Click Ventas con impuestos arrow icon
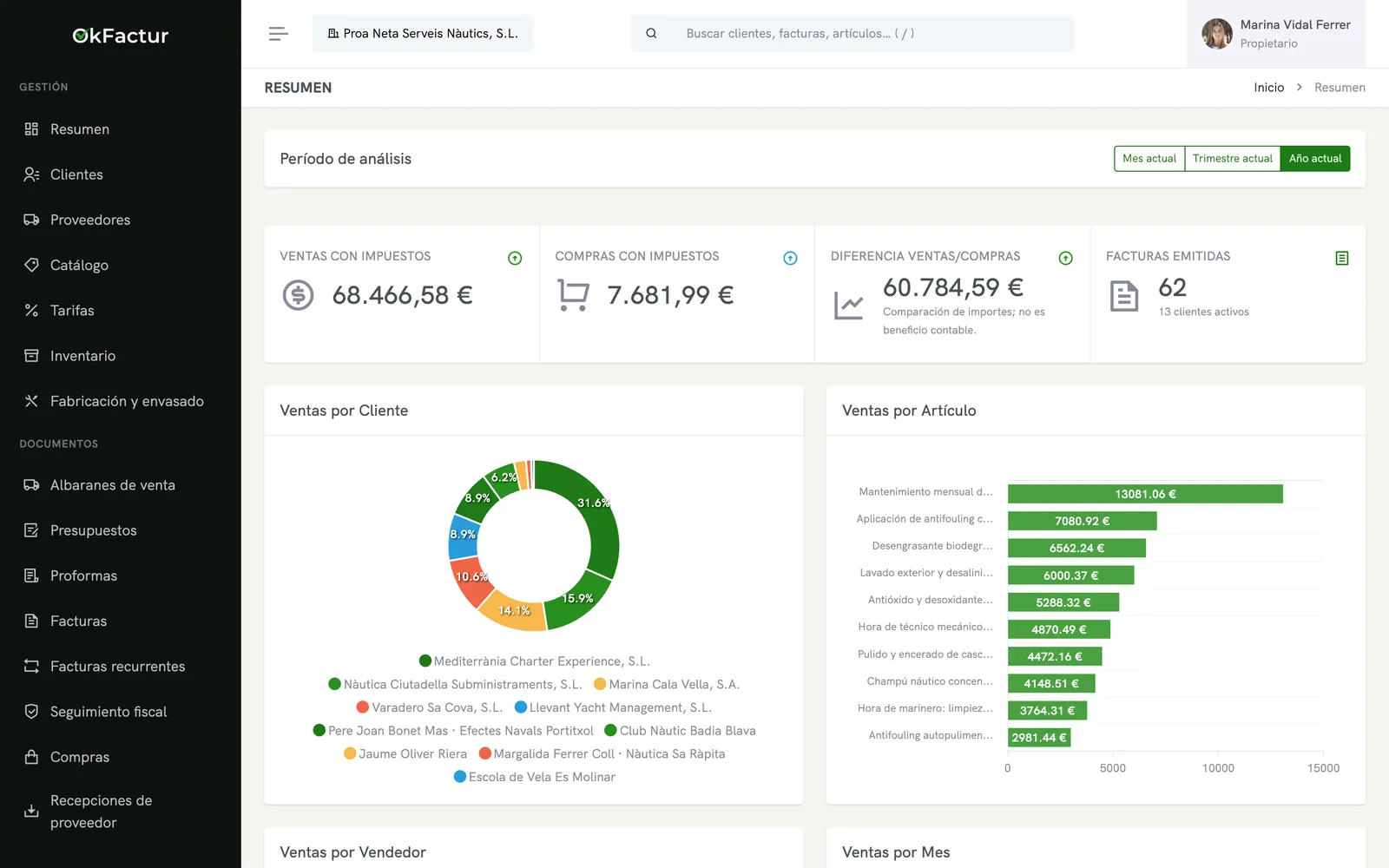 click(x=515, y=258)
